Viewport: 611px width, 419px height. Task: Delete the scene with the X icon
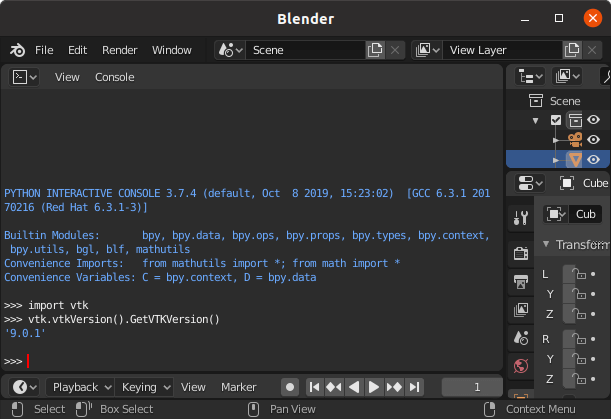395,50
